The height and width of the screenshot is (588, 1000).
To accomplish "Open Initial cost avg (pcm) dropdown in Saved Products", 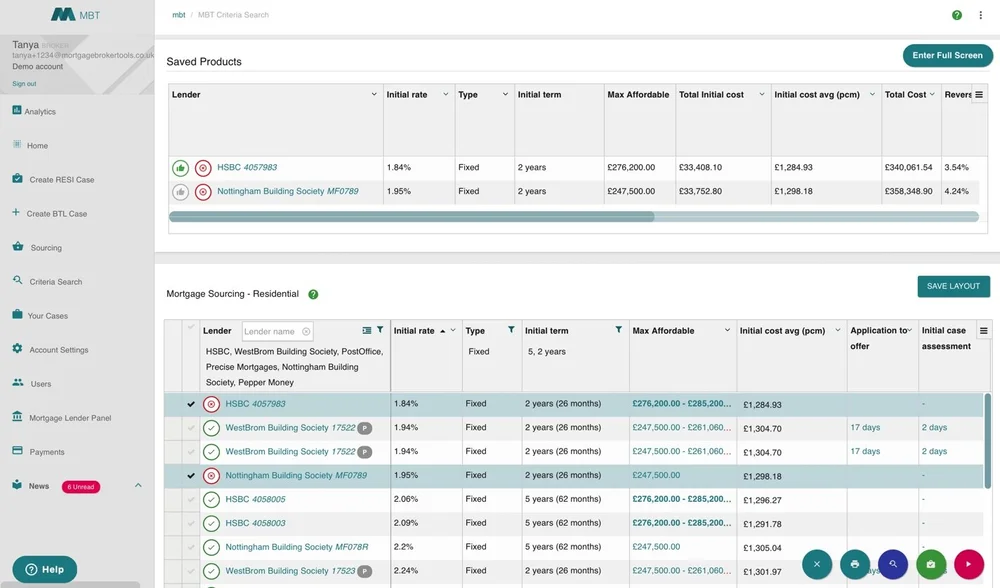I will [872, 94].
